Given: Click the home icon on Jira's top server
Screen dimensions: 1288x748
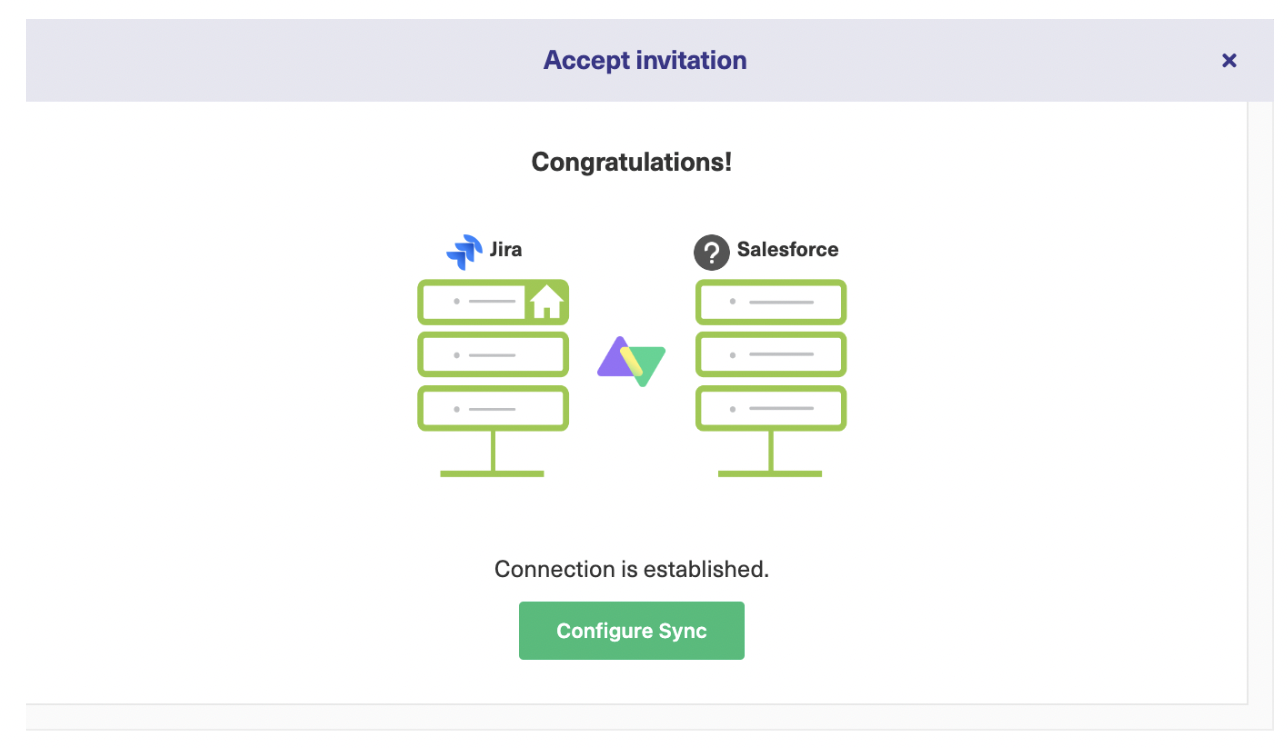Looking at the screenshot, I should coord(546,301).
